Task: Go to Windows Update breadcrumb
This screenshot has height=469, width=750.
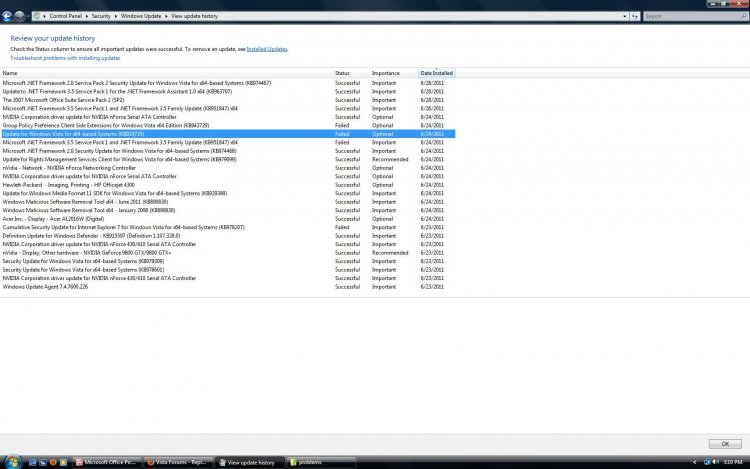Action: 141,16
